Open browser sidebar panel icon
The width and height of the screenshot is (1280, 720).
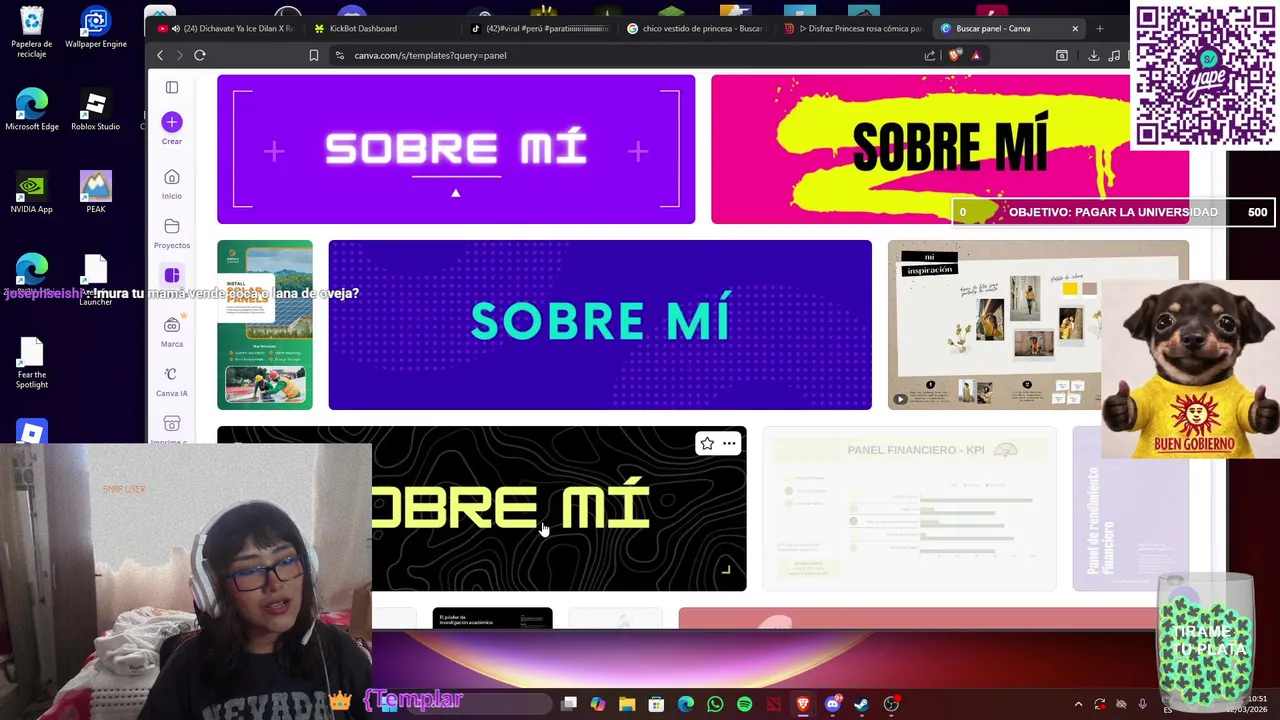1062,56
